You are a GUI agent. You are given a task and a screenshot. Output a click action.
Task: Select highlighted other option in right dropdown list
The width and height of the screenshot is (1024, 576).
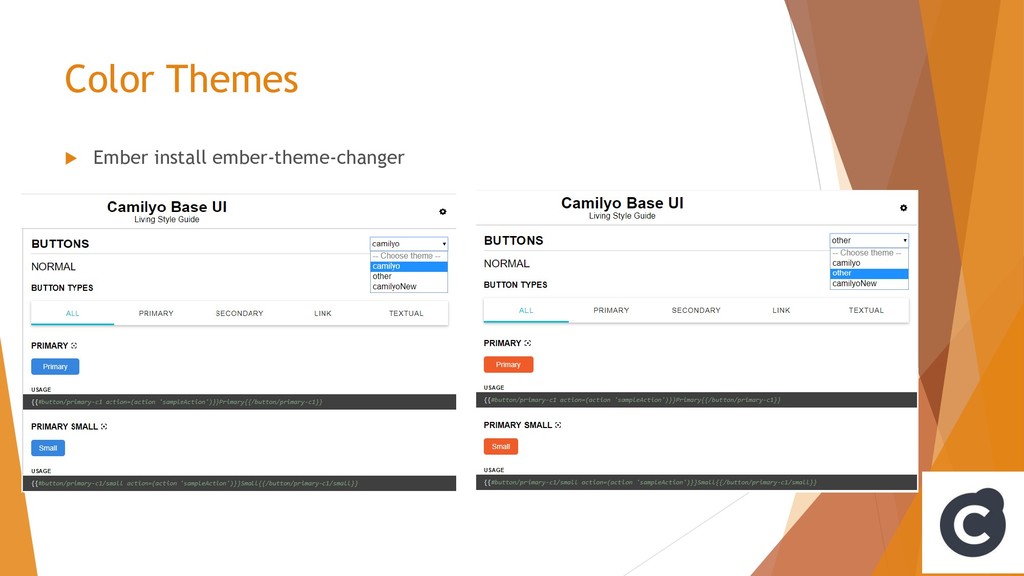pos(869,274)
